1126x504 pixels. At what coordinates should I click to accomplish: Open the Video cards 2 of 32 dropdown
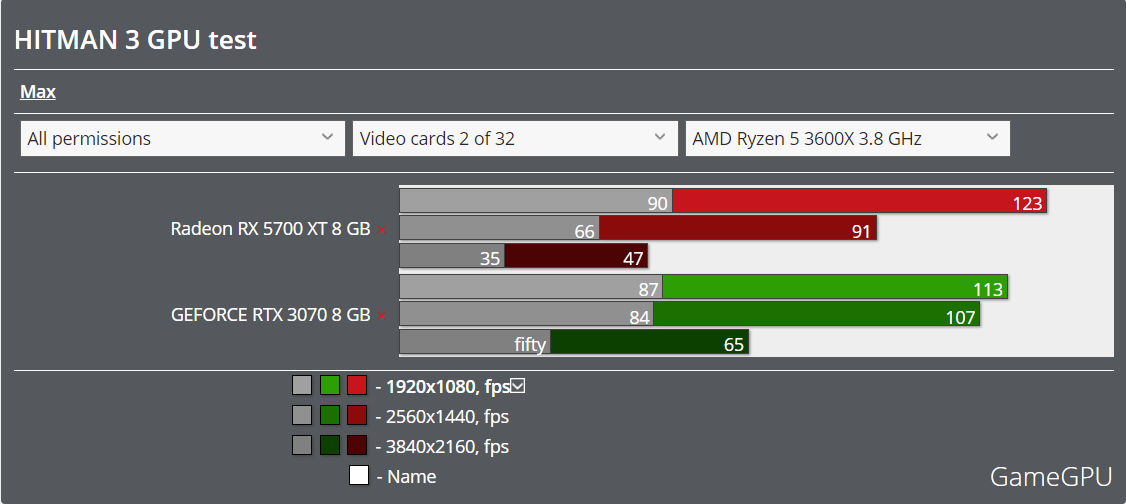(515, 139)
